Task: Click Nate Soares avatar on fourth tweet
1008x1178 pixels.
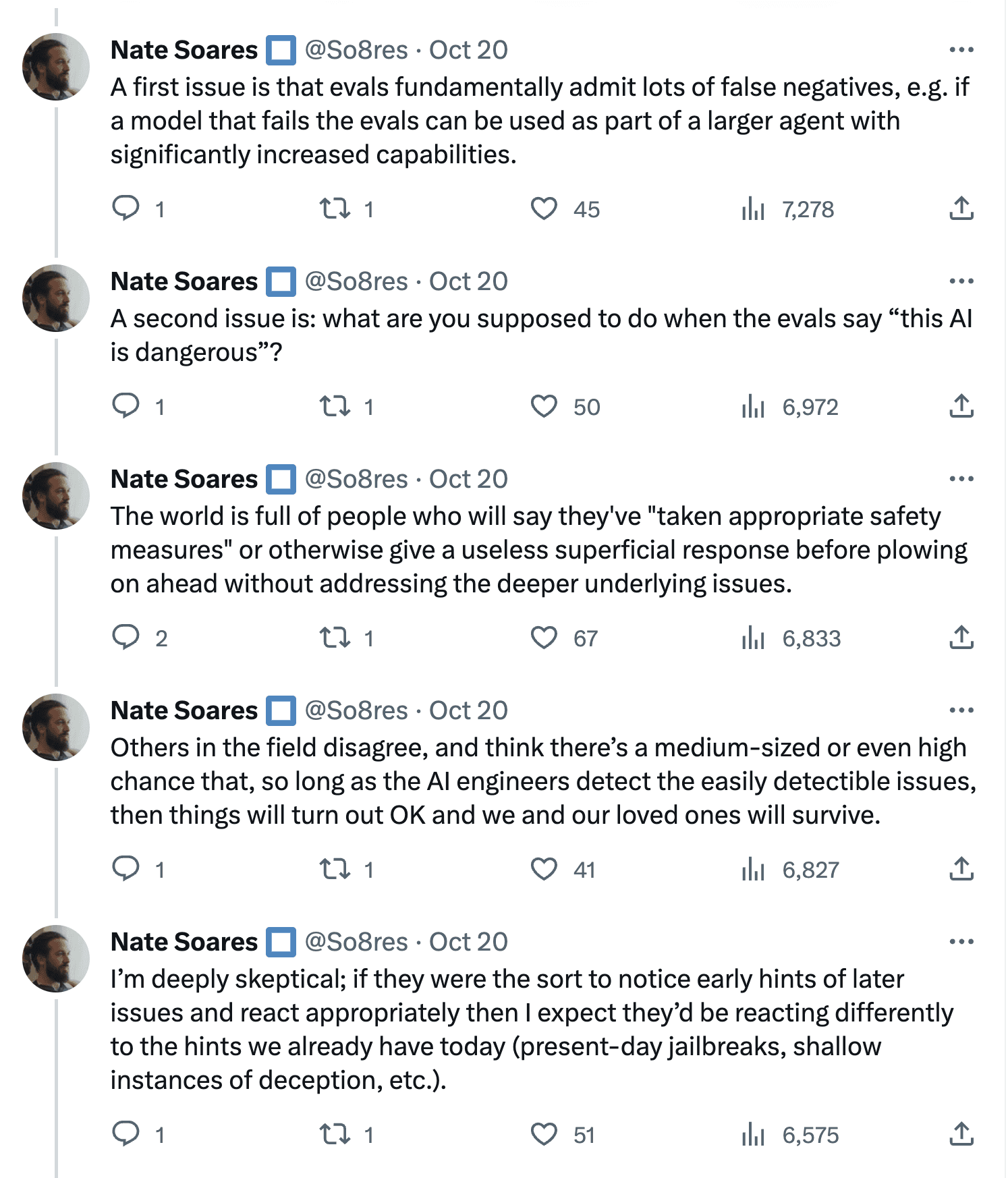Action: coord(56,727)
